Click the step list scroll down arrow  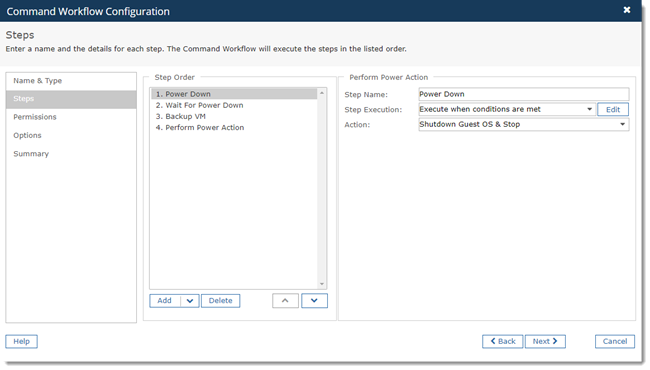click(322, 284)
